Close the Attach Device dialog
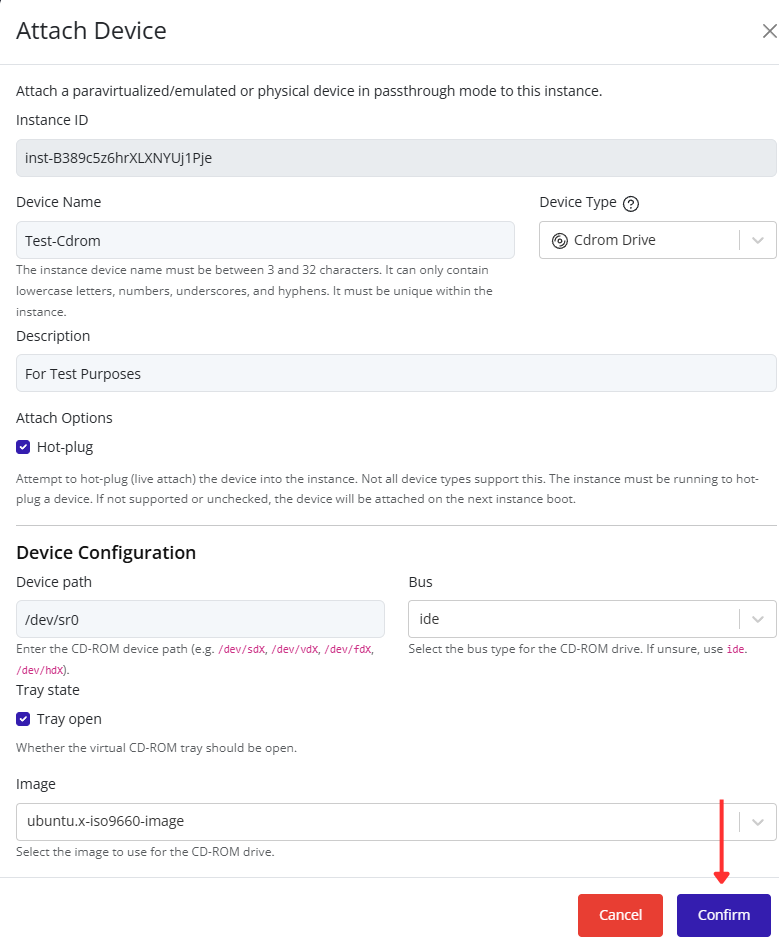 769,31
